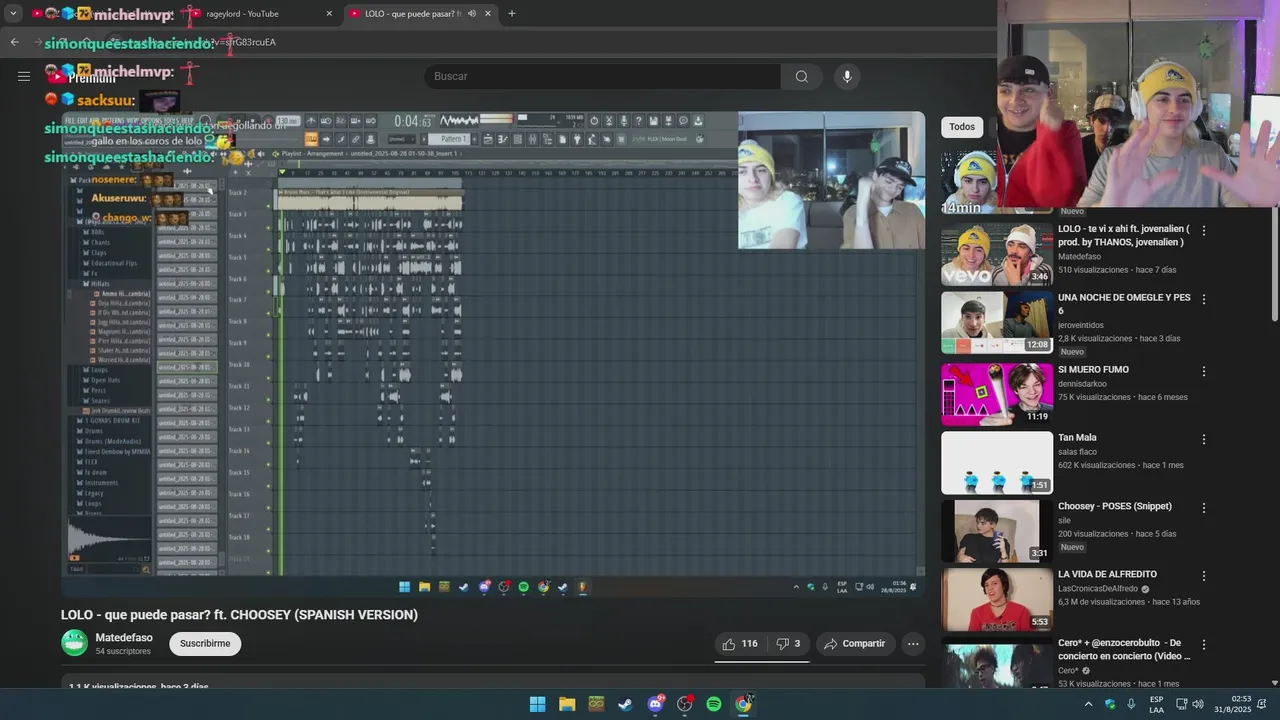
Task: Open options menu for Choosey - POSES
Action: tap(1203, 507)
